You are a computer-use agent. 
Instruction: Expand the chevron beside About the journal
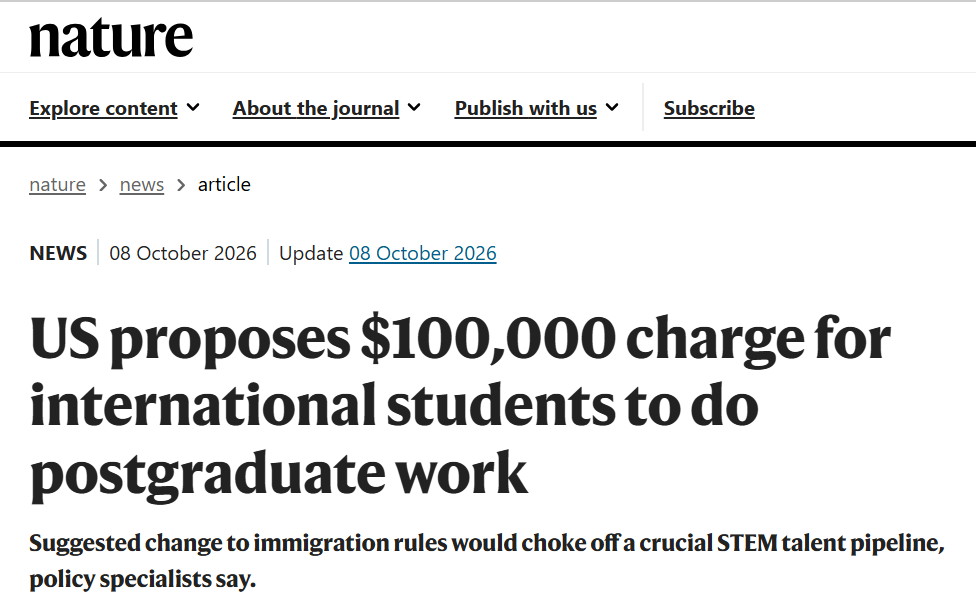pos(414,108)
